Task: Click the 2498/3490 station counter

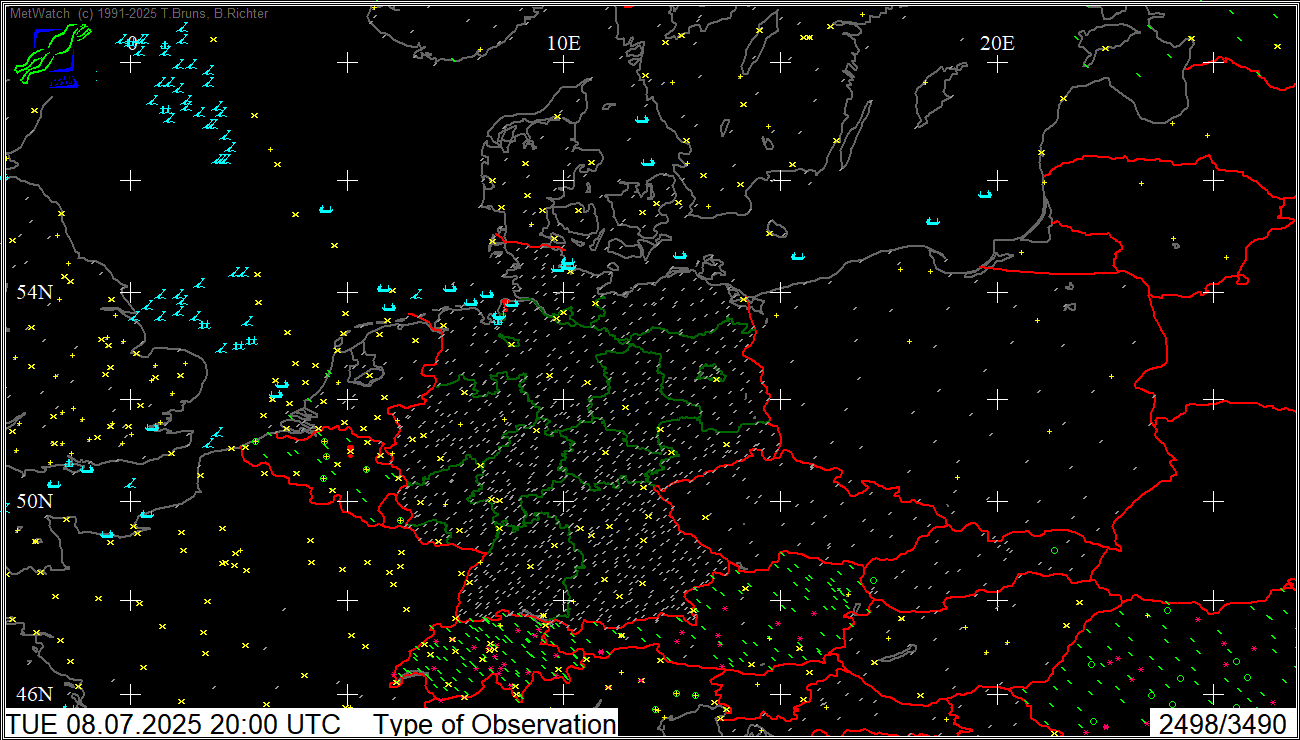Action: click(x=1223, y=724)
